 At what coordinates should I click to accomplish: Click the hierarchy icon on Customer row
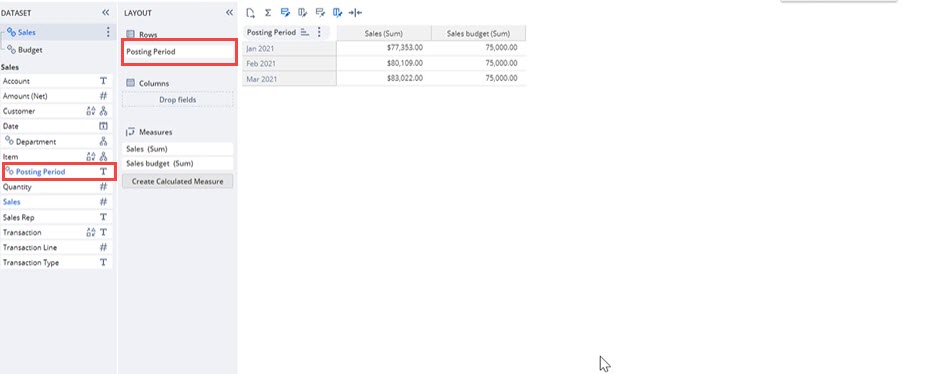103,111
